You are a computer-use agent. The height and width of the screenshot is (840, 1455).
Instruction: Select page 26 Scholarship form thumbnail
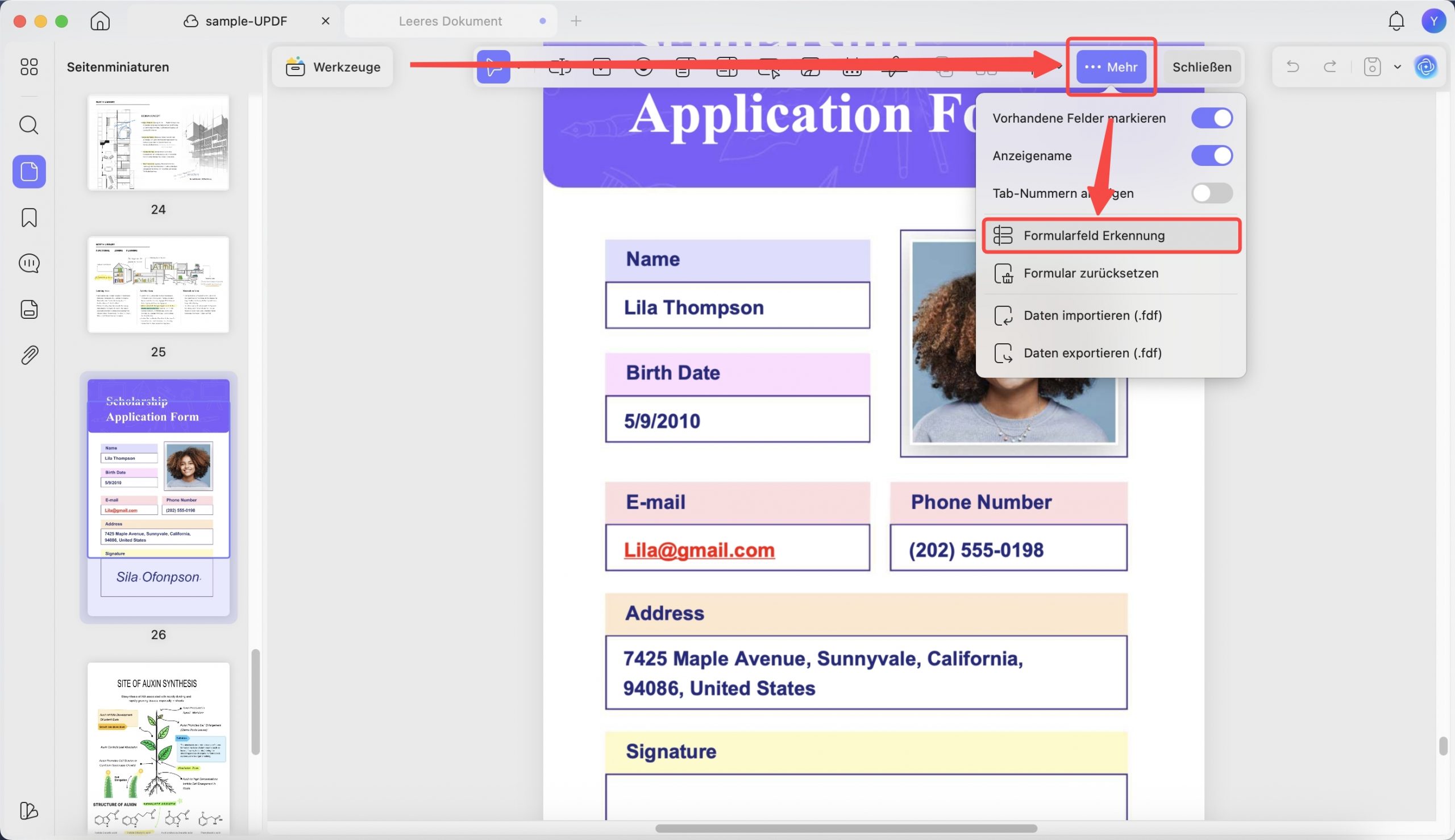coord(158,497)
